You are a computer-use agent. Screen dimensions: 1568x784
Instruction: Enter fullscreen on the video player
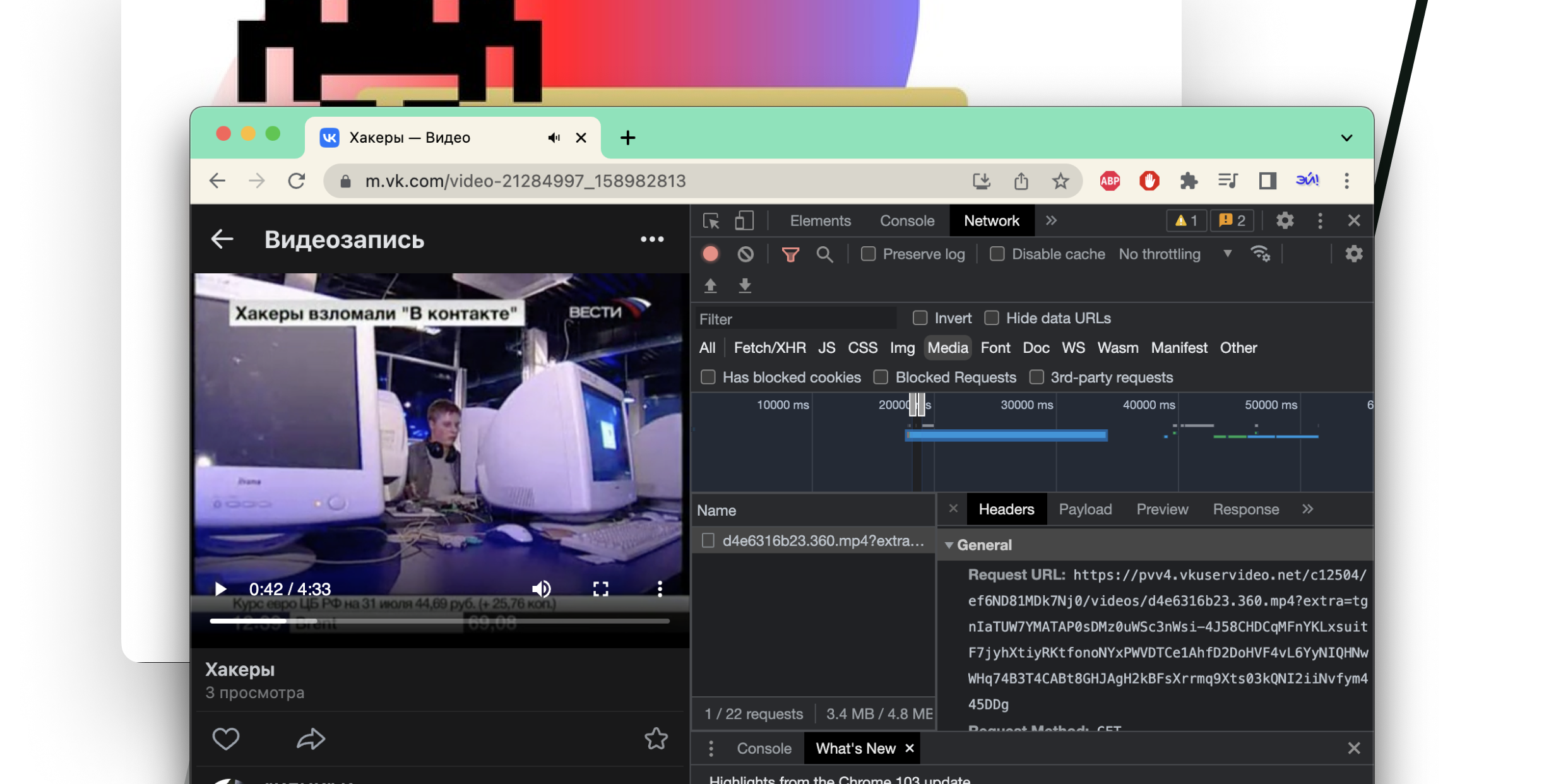click(600, 589)
